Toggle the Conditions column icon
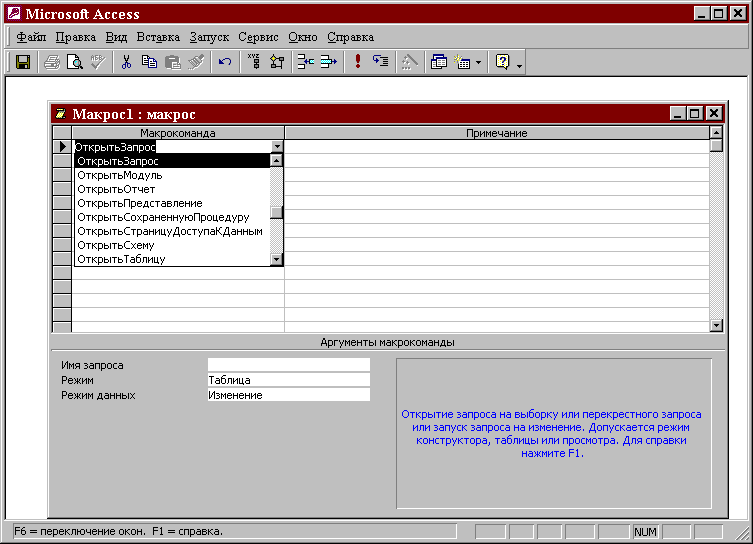Viewport: 753px width, 544px height. pyautogui.click(x=277, y=62)
